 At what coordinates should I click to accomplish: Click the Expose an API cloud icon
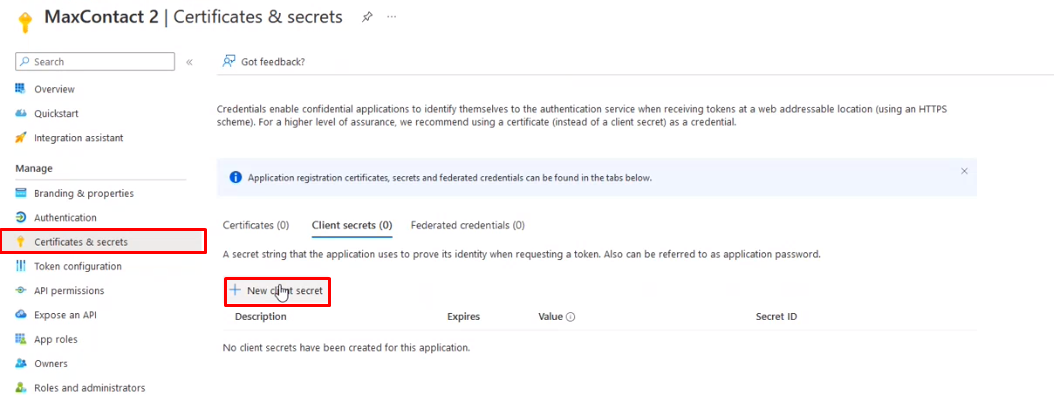[x=20, y=315]
